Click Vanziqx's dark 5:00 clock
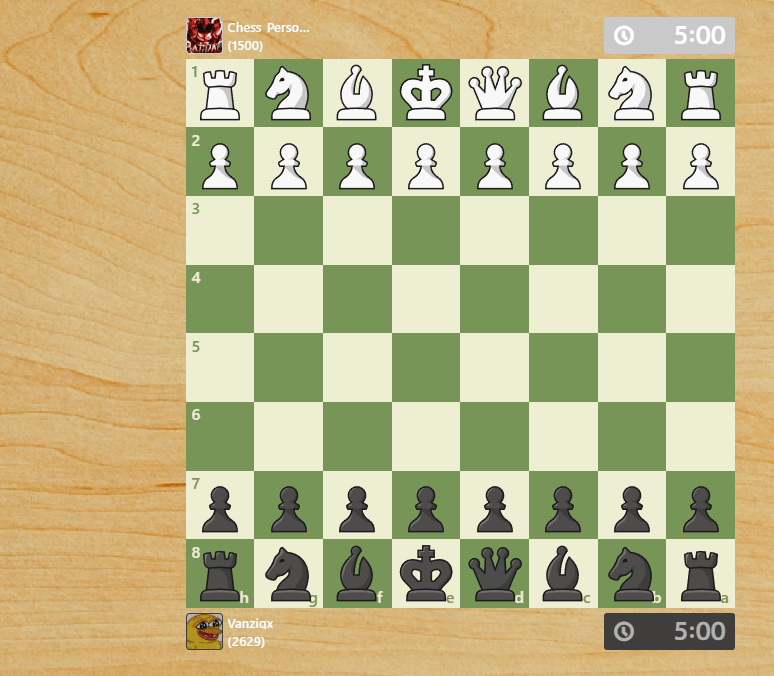Screen dimensions: 774x676 point(669,632)
